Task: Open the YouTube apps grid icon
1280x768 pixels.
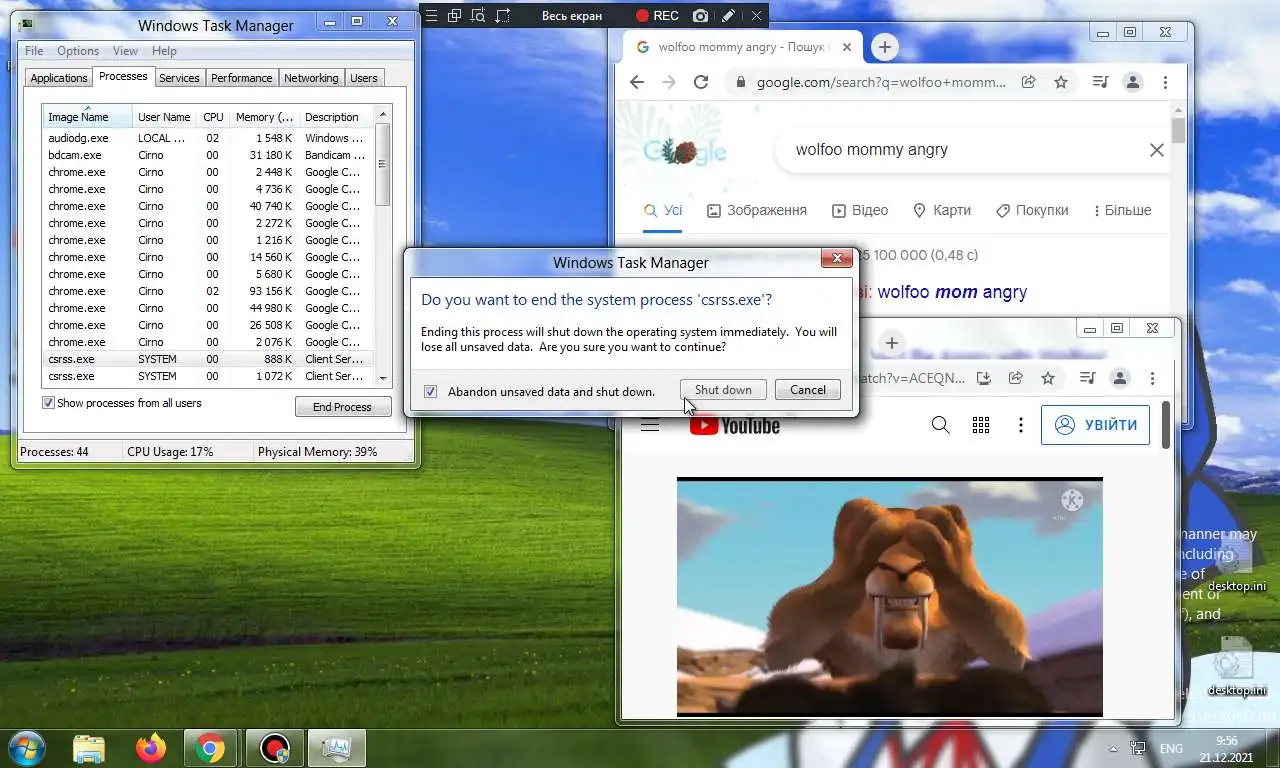Action: click(x=981, y=425)
